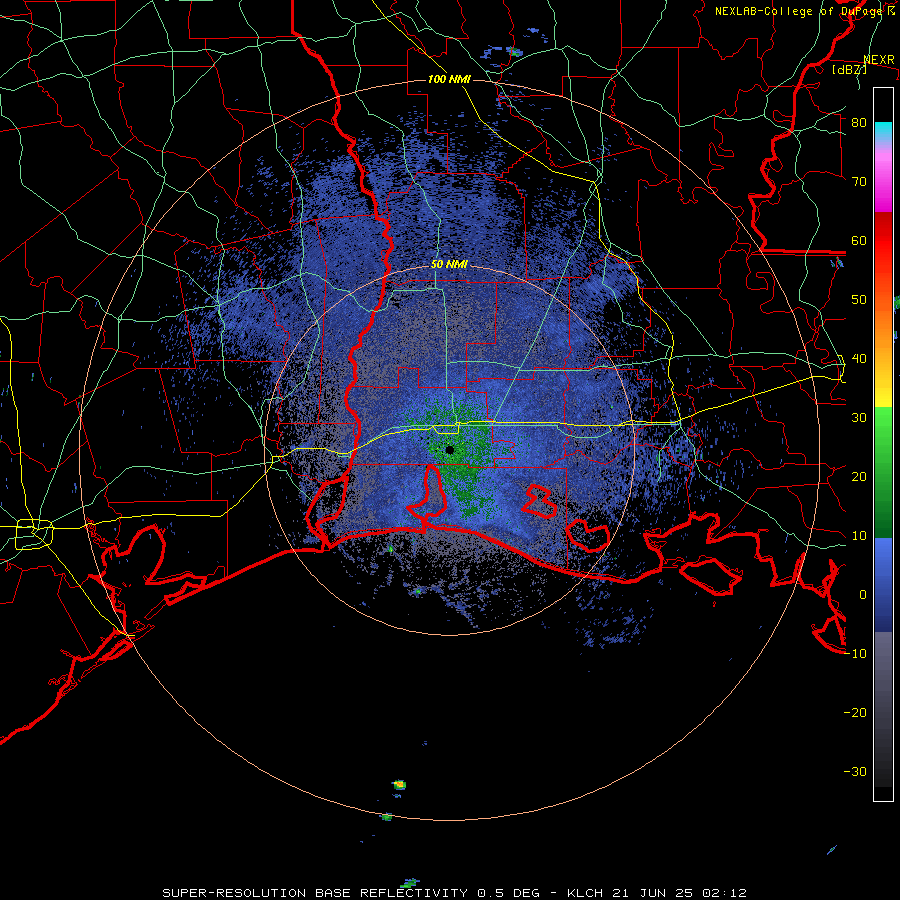
Task: Click the 50 dBZ scale value
Action: point(859,300)
